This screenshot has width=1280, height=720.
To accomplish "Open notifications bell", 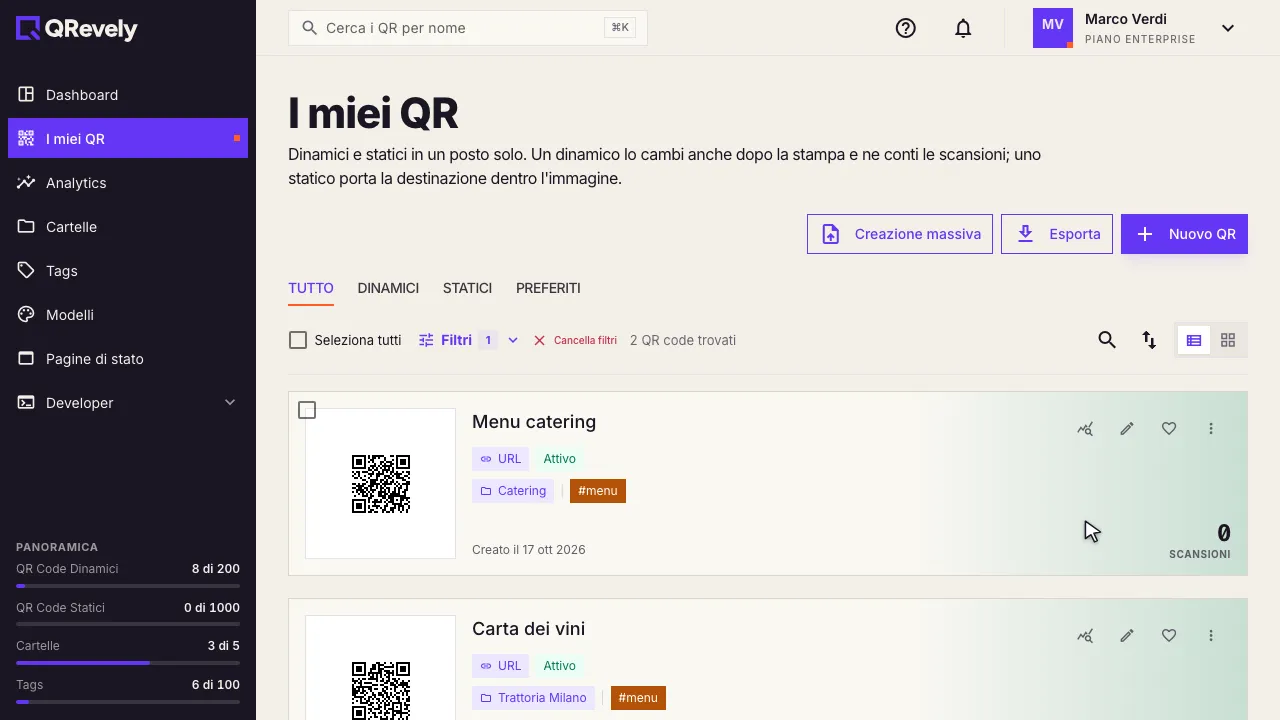I will pyautogui.click(x=963, y=28).
